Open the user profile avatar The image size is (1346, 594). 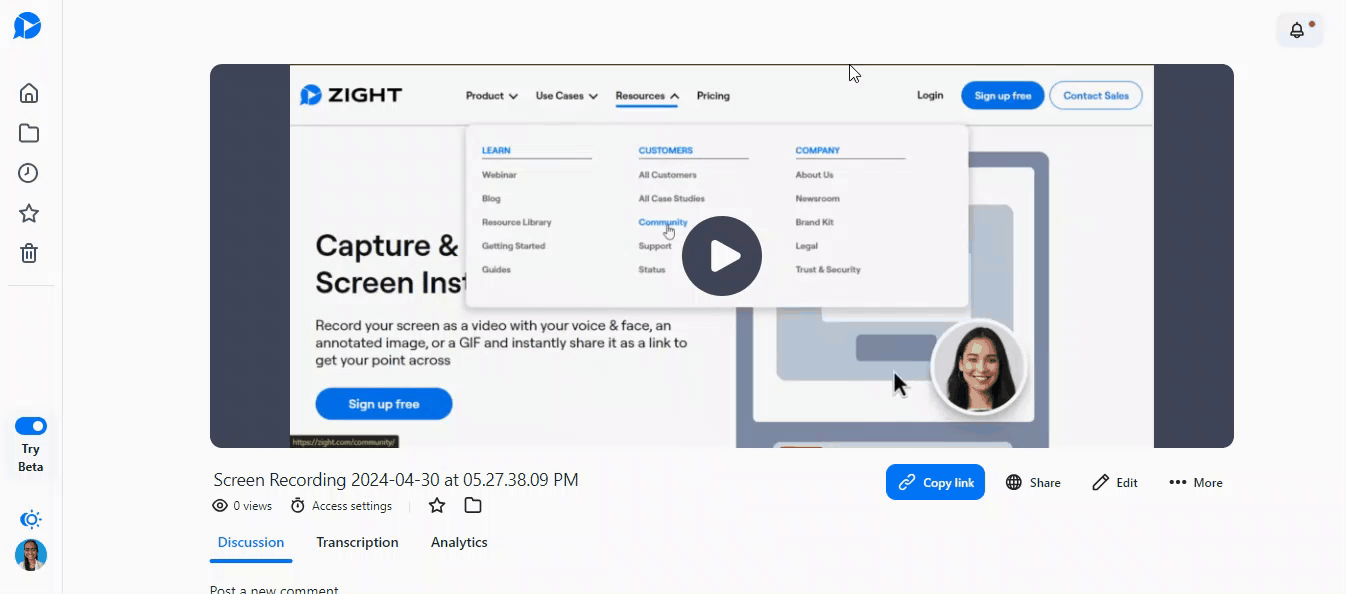(31, 555)
